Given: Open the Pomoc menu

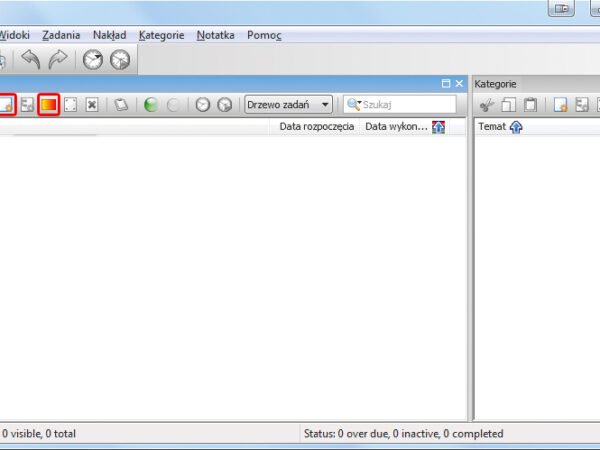Looking at the screenshot, I should point(264,35).
